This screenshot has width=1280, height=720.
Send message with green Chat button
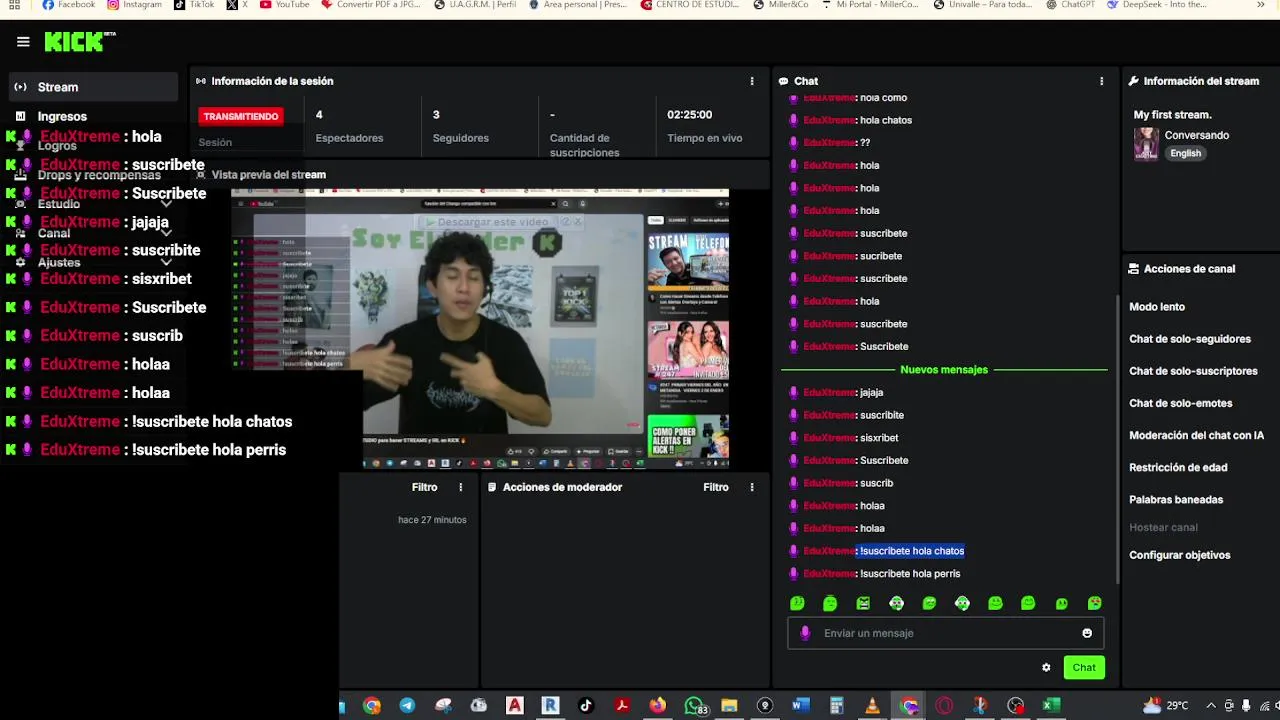[1084, 668]
